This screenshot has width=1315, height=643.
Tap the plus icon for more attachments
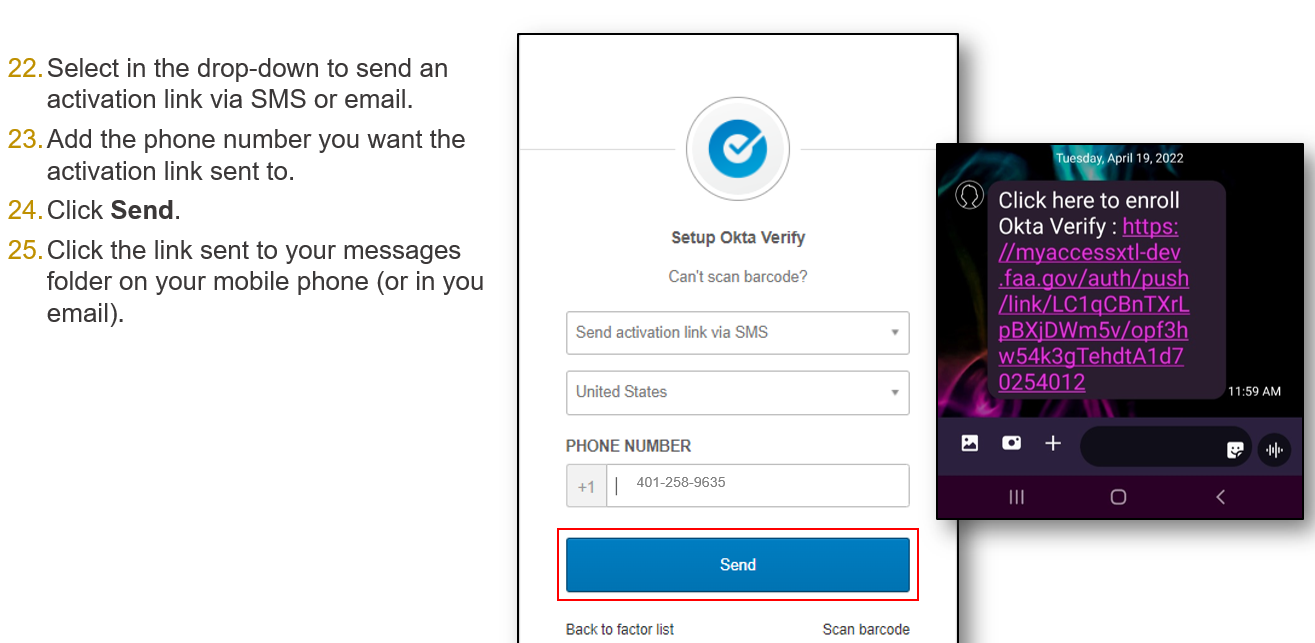1053,443
